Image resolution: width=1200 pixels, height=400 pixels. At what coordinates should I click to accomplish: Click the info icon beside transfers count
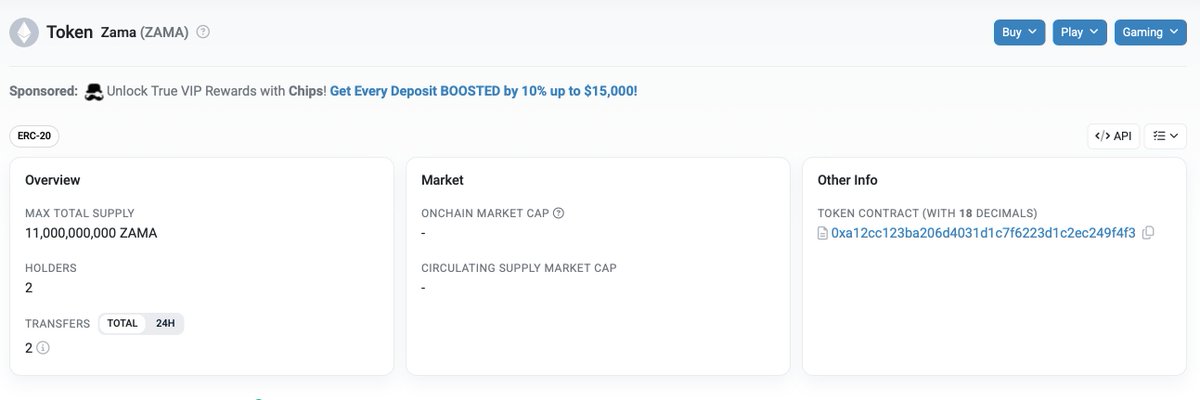tap(43, 348)
